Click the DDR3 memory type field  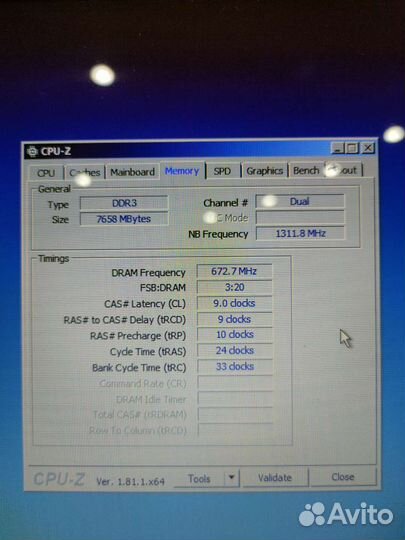(x=124, y=203)
